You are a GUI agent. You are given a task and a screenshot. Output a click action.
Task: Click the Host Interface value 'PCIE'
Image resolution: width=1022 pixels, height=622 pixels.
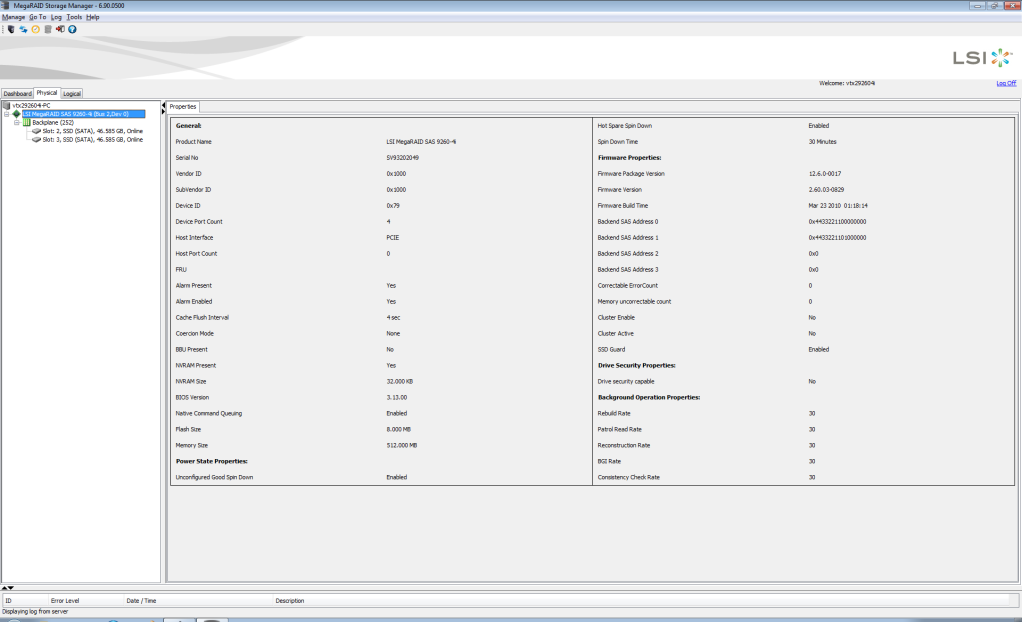[x=392, y=237]
